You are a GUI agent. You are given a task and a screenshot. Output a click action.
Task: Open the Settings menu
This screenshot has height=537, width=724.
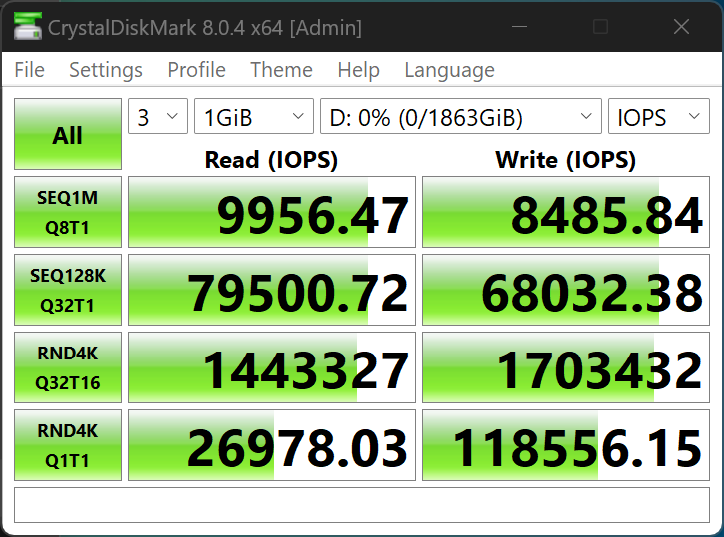(x=106, y=70)
